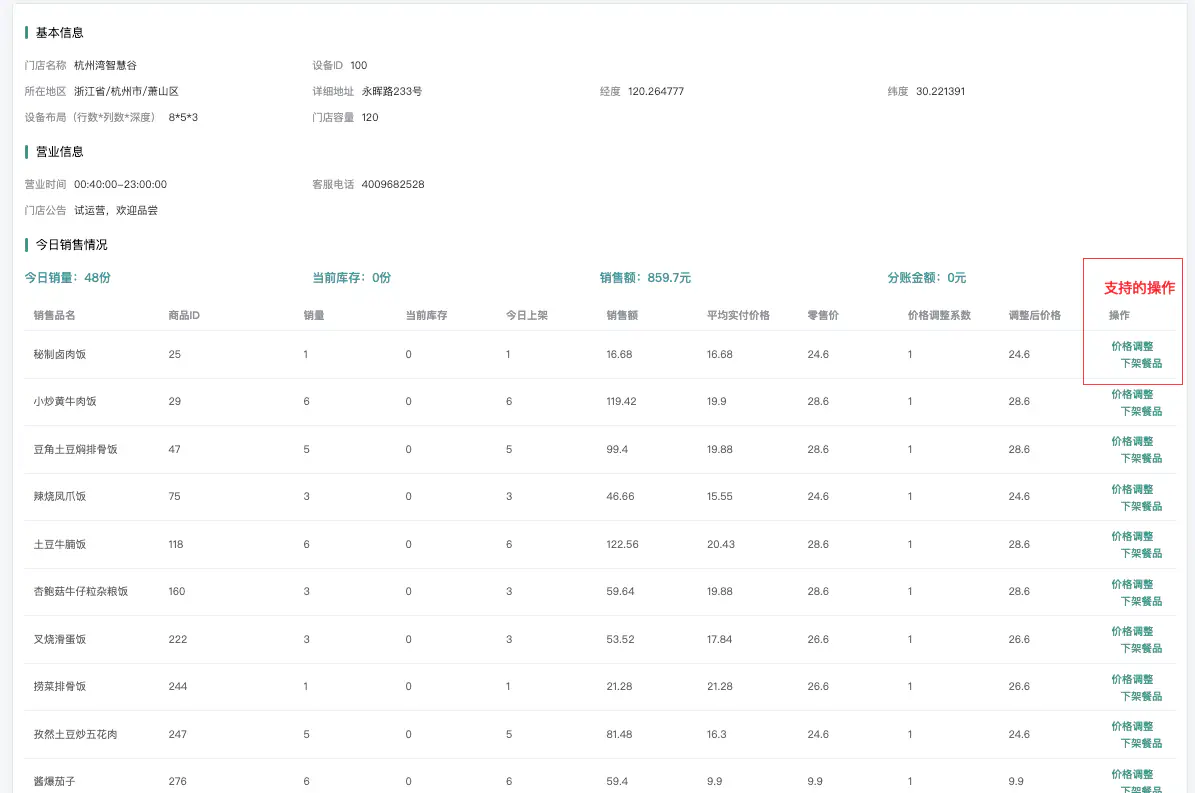The height and width of the screenshot is (793, 1195).
Task: Remove 辣烧凤爪饭 using its 下架餐品 link
Action: [1141, 507]
